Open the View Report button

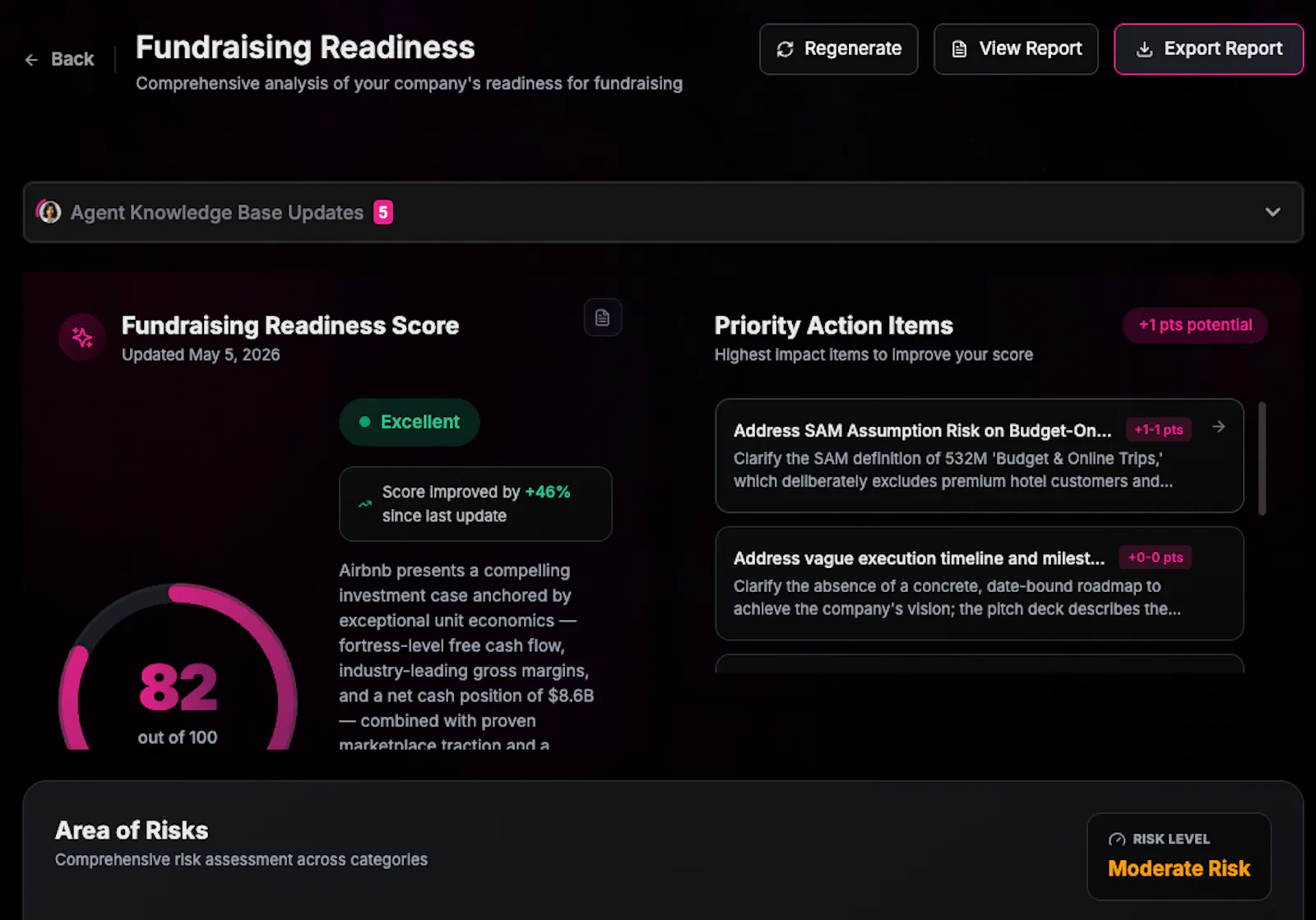(x=1016, y=49)
